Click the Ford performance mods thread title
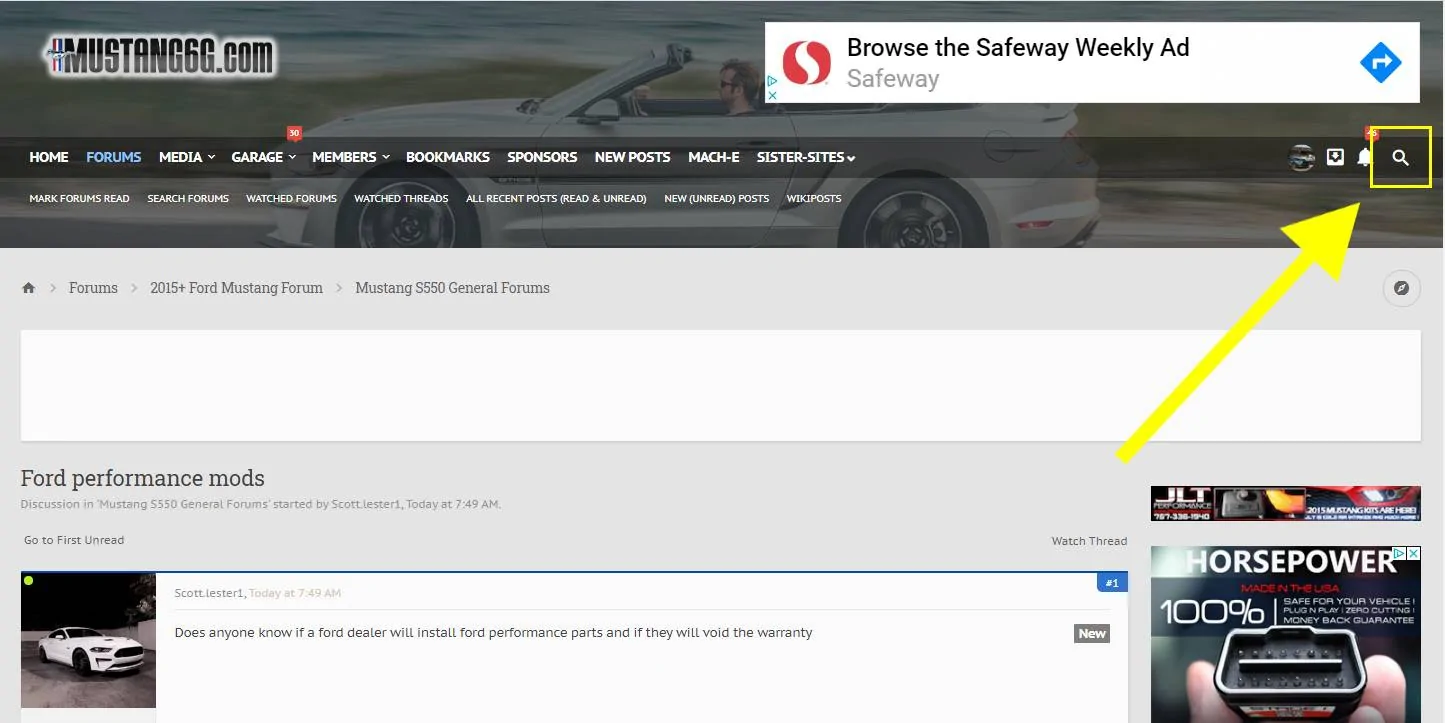 [x=142, y=478]
